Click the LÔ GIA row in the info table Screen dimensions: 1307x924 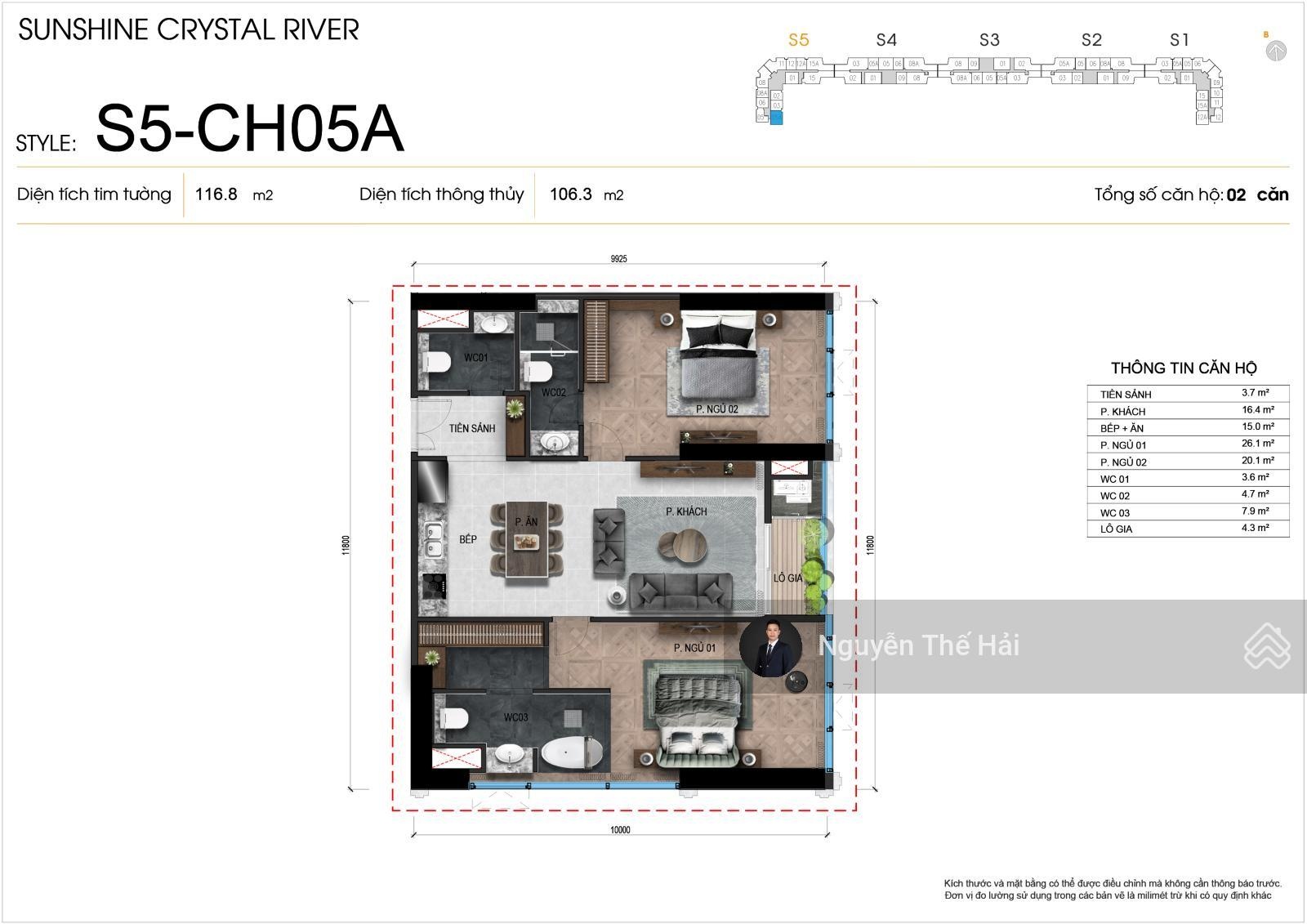pyautogui.click(x=1187, y=529)
